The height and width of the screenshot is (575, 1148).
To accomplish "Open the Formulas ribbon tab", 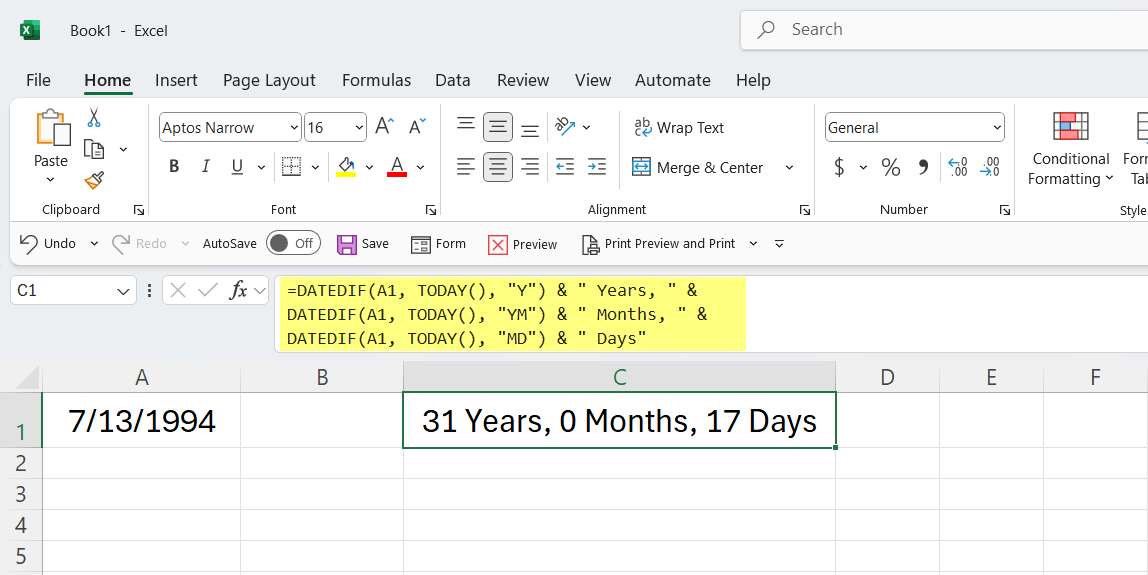I will click(x=376, y=80).
